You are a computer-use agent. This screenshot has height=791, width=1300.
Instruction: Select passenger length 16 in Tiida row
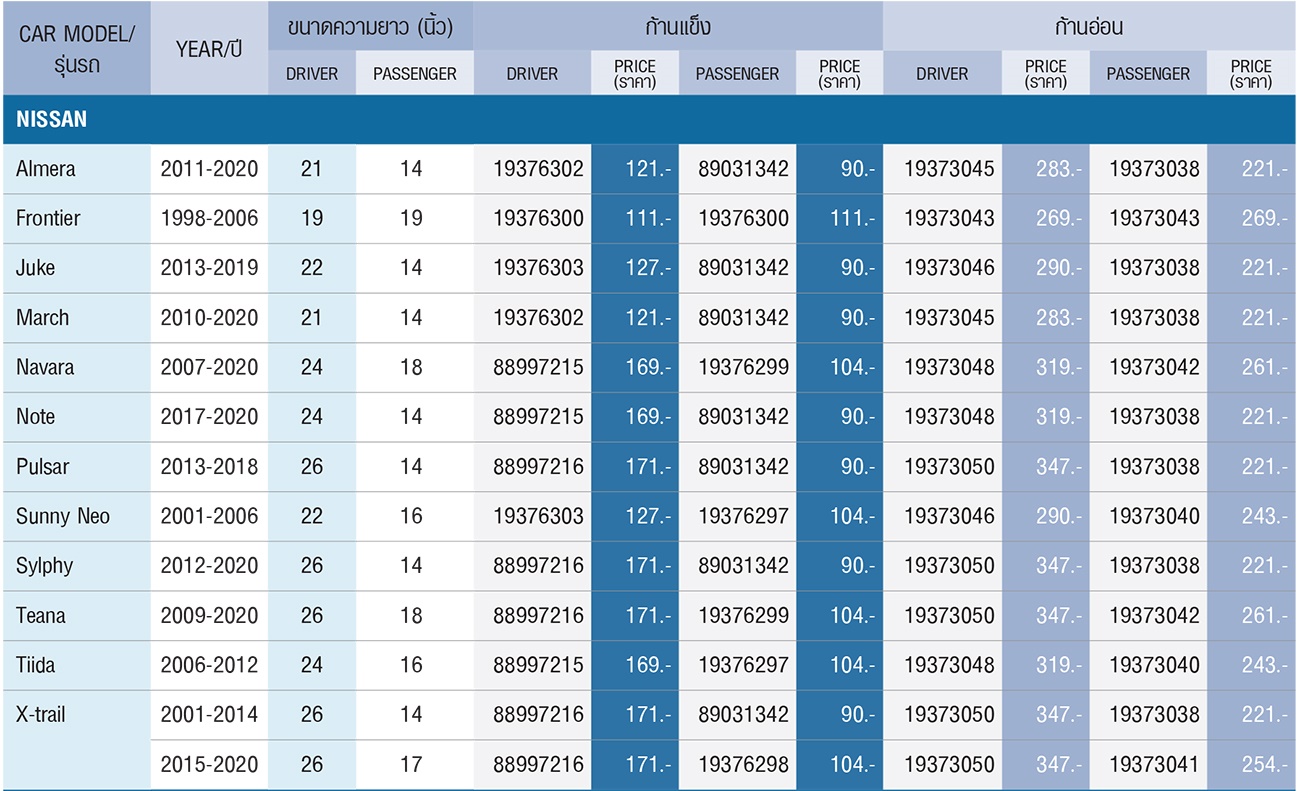pos(411,665)
